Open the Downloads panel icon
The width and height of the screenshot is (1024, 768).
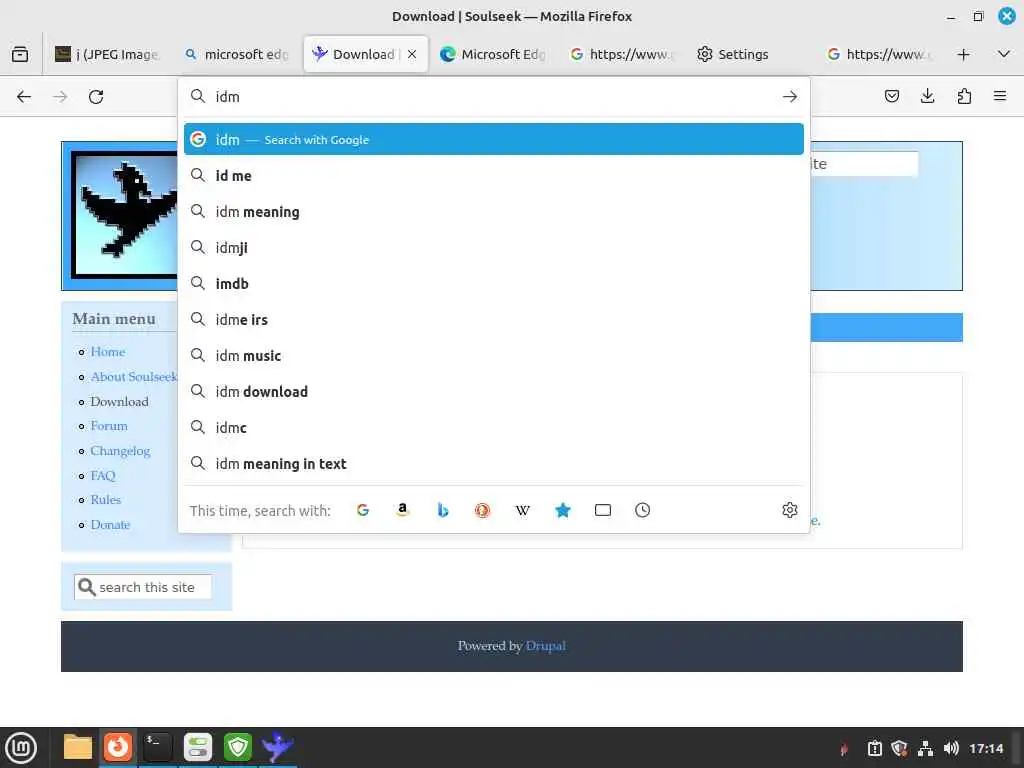927,96
